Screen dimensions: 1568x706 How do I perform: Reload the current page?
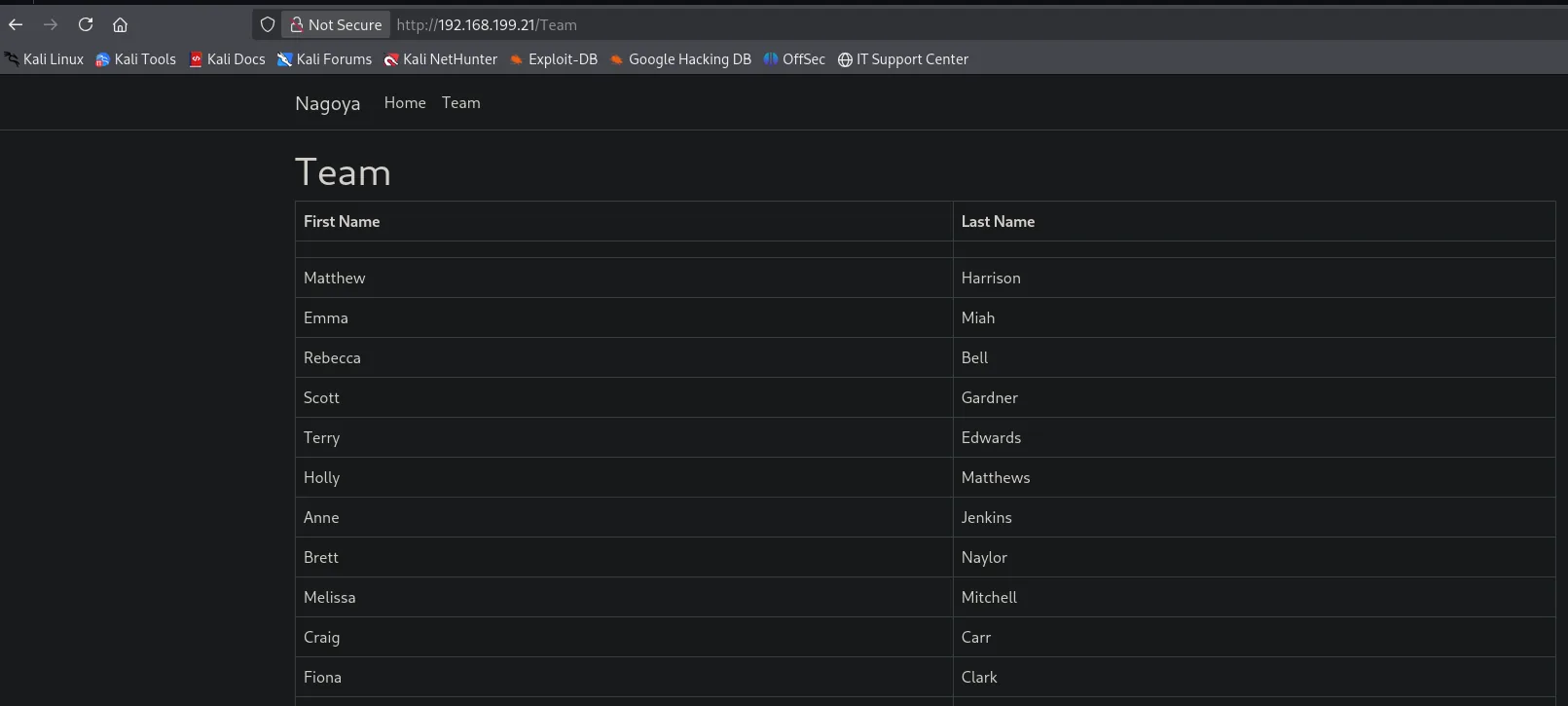pyautogui.click(x=86, y=24)
